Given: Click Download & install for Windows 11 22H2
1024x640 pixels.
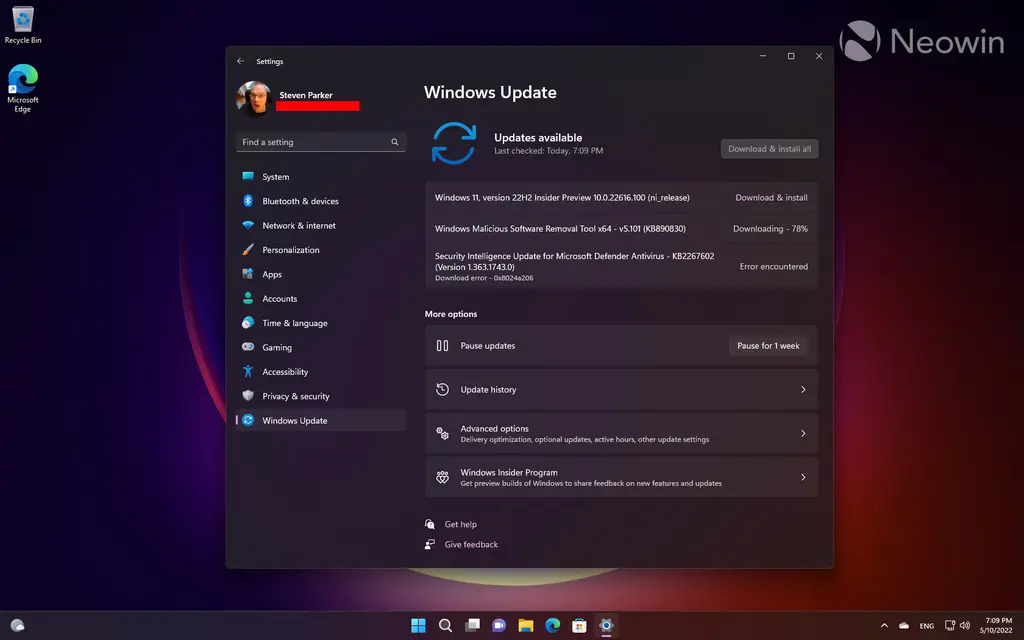Looking at the screenshot, I should [771, 198].
